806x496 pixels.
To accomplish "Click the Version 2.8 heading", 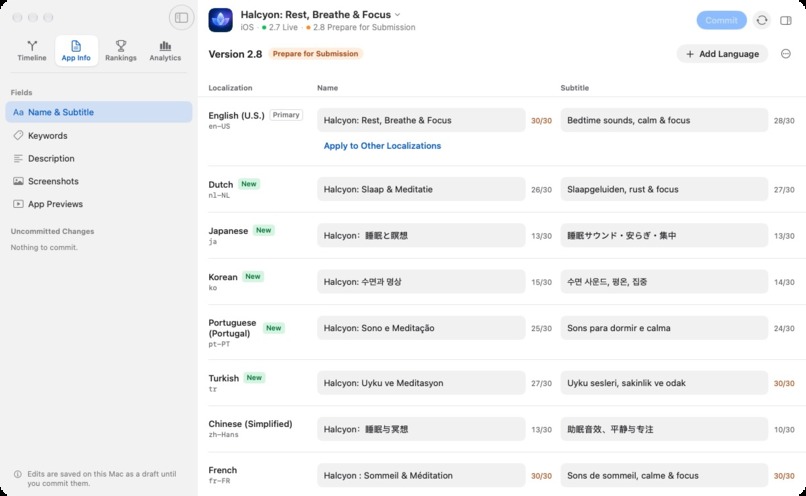I will (x=235, y=54).
